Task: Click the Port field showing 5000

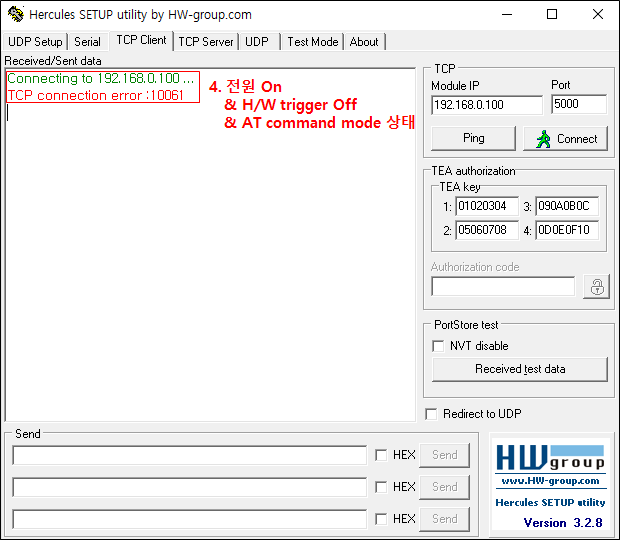Action: click(579, 104)
